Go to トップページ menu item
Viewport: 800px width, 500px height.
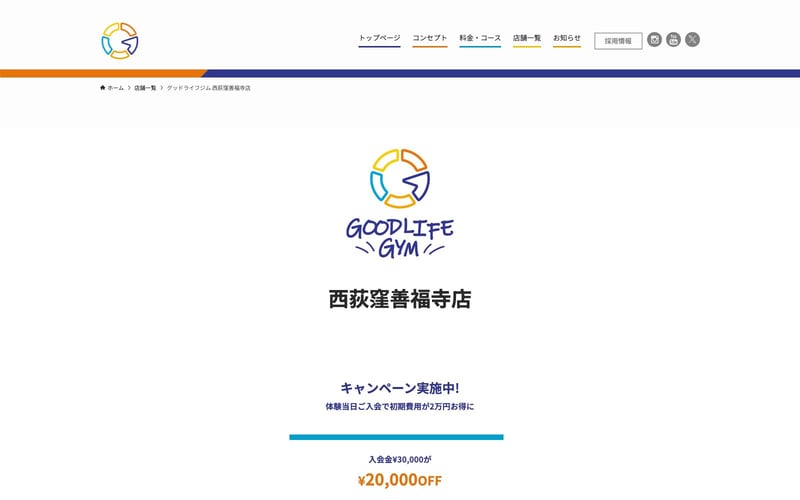(379, 38)
